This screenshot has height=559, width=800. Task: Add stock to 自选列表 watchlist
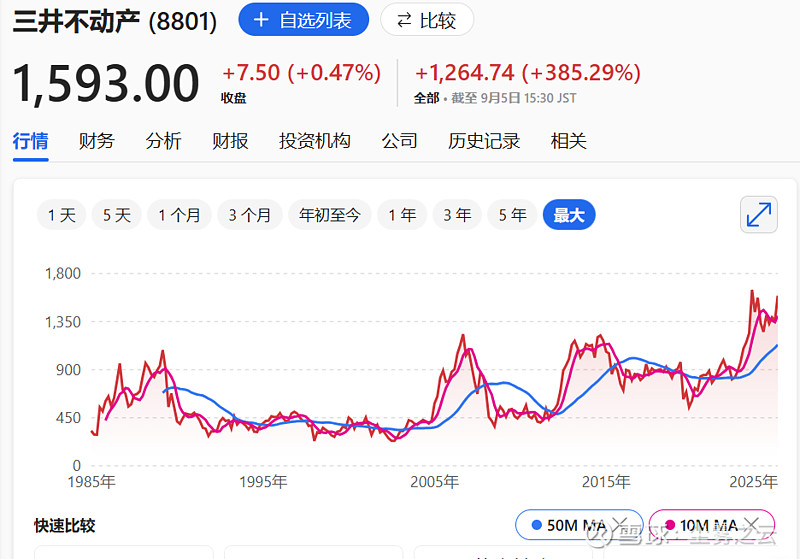tap(303, 20)
